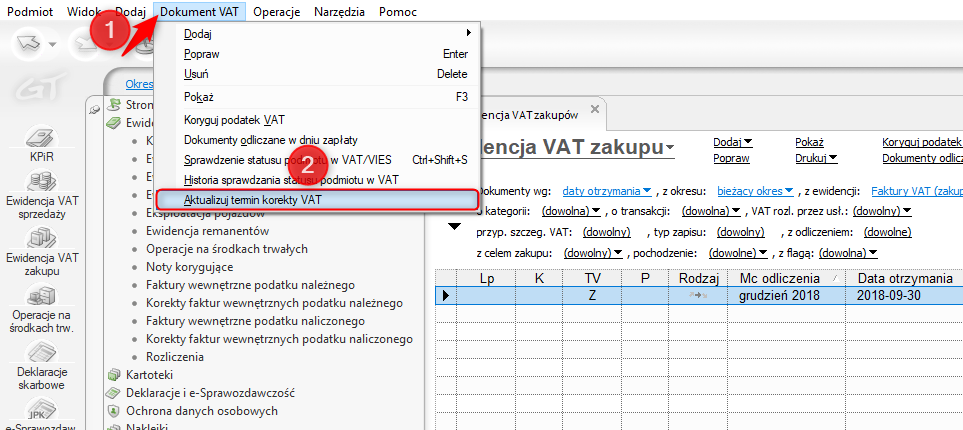Click the Ochrona danych osobowych shield icon

point(112,410)
